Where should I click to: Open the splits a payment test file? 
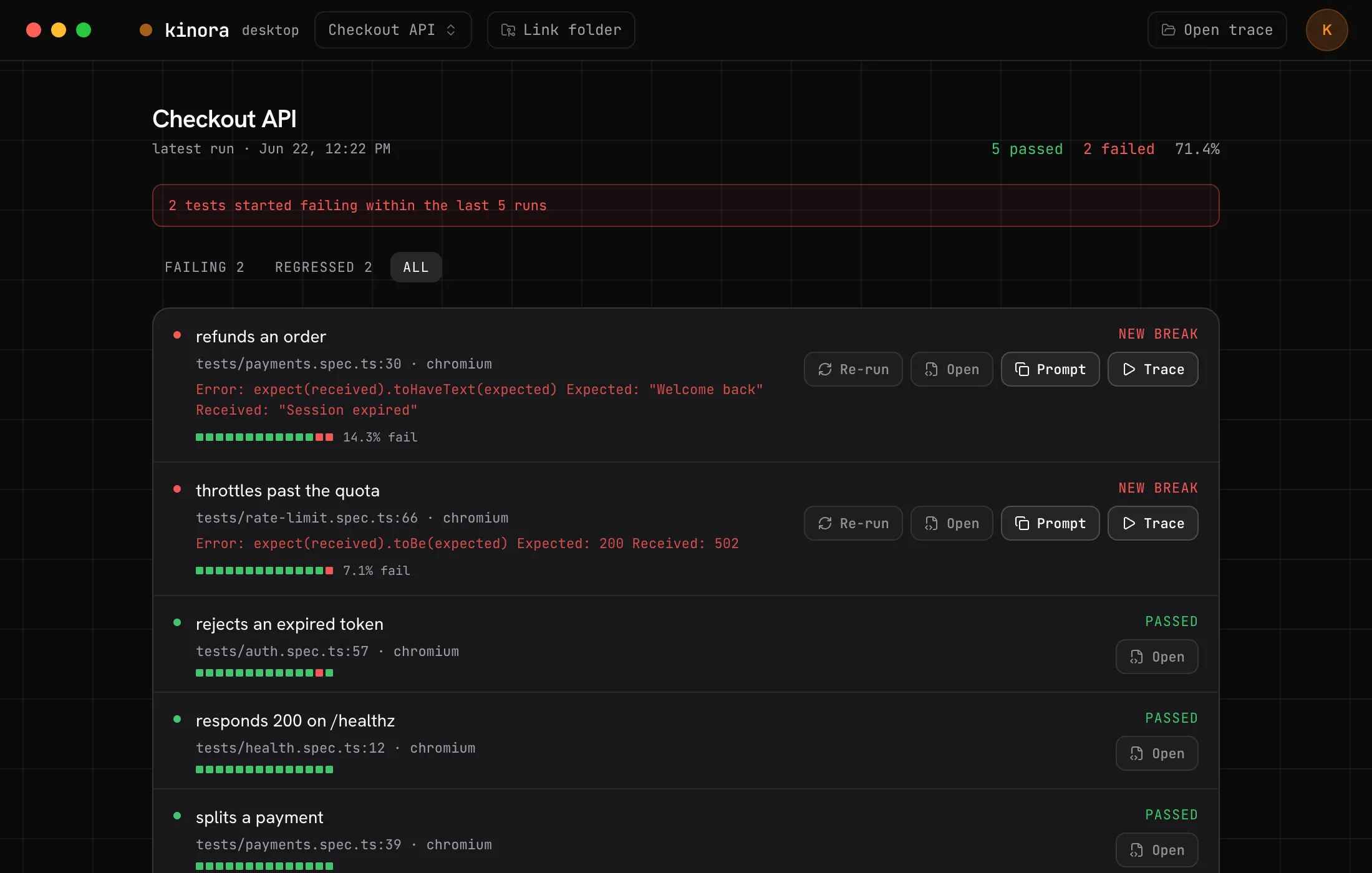pyautogui.click(x=1157, y=850)
